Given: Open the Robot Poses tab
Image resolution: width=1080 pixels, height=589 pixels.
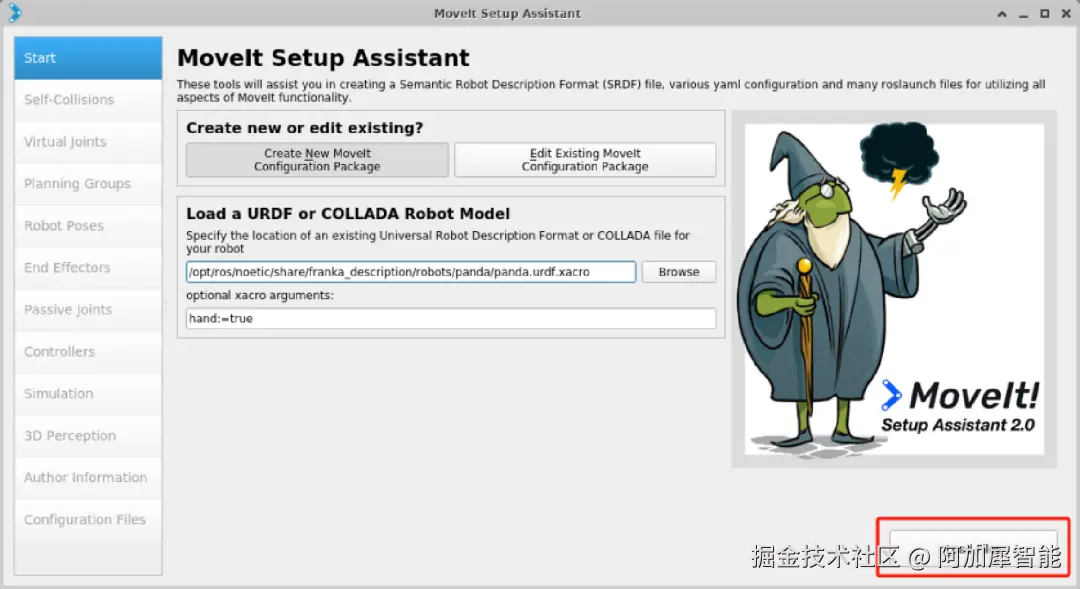Looking at the screenshot, I should point(88,226).
